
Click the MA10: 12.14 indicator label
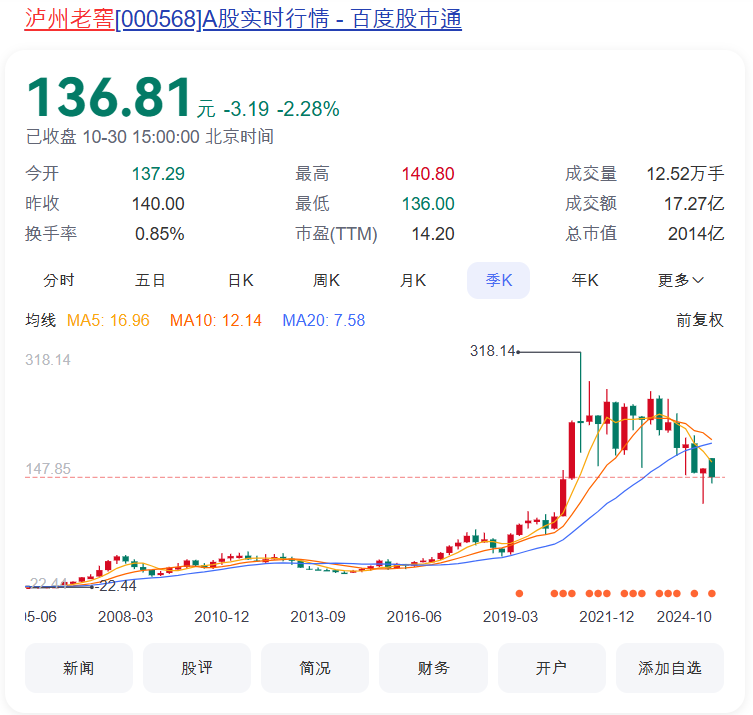coord(216,320)
